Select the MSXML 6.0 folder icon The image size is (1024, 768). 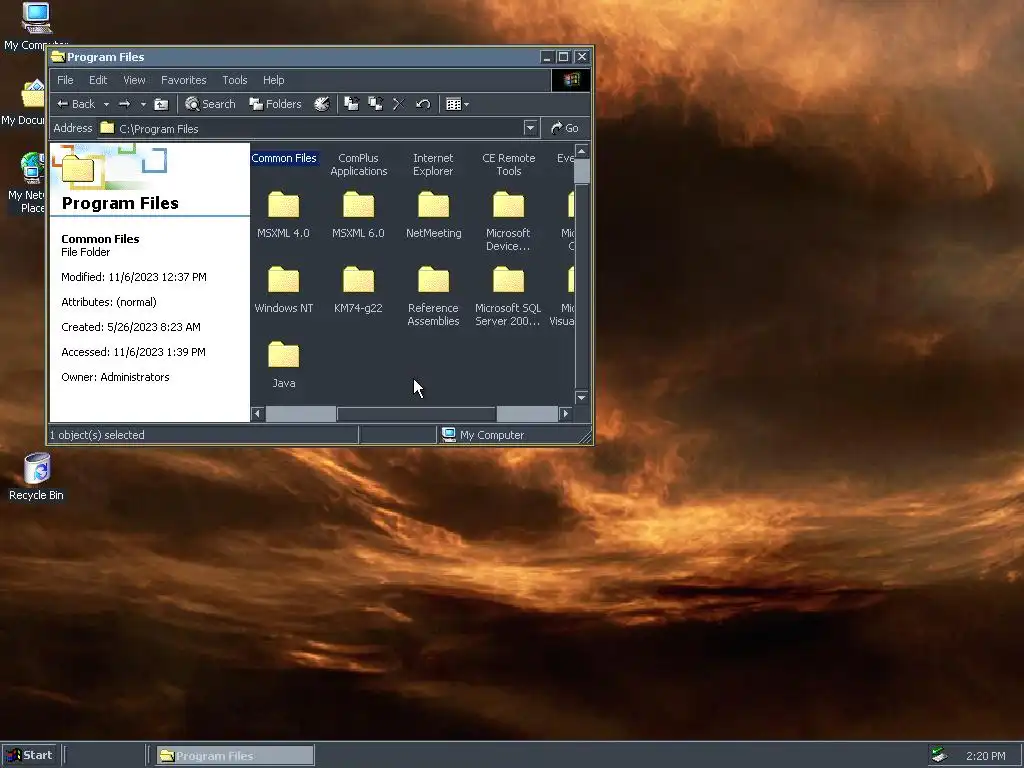pos(359,204)
